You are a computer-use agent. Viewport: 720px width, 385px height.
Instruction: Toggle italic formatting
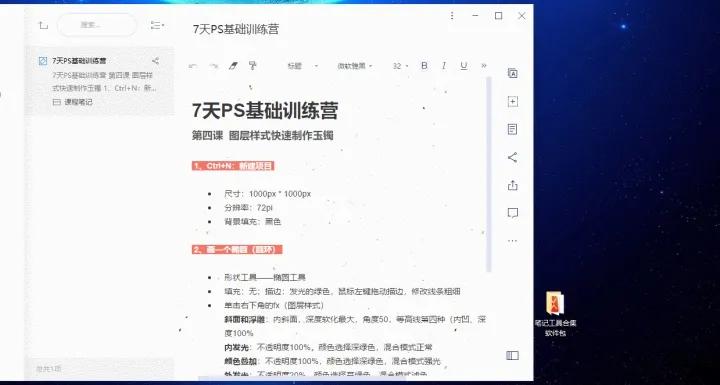tap(444, 66)
